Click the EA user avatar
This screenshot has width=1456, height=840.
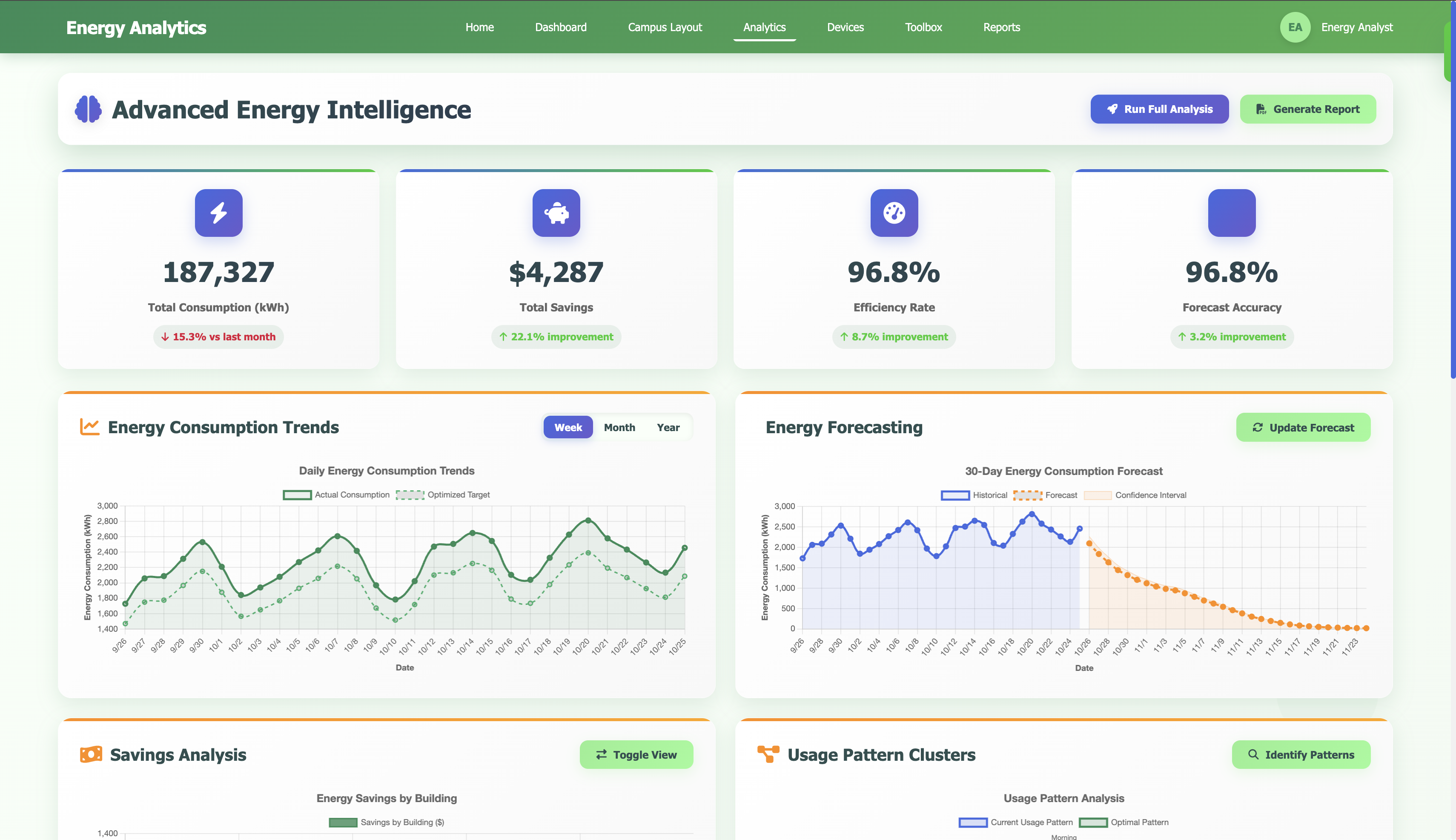[1295, 27]
